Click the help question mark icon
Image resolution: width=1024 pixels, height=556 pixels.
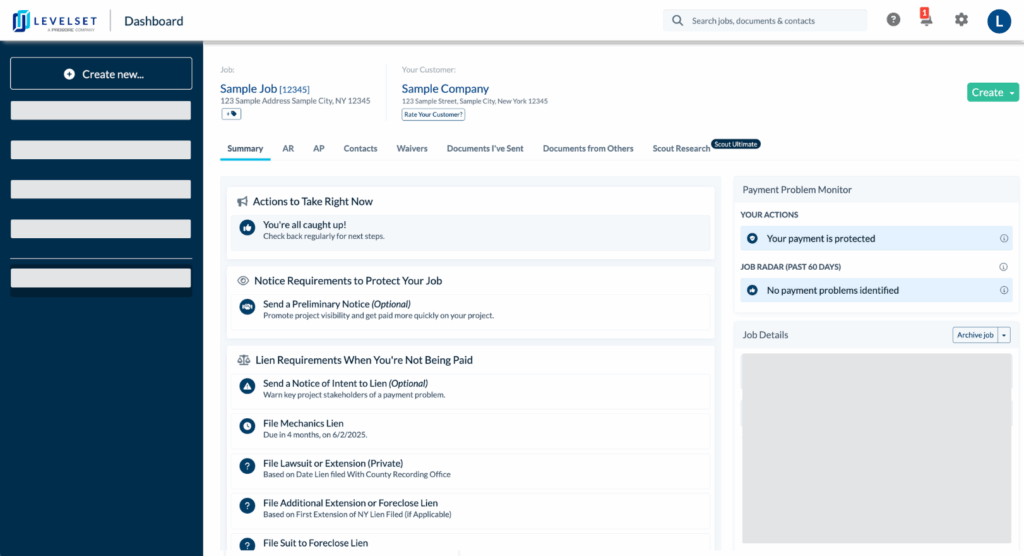click(x=893, y=20)
